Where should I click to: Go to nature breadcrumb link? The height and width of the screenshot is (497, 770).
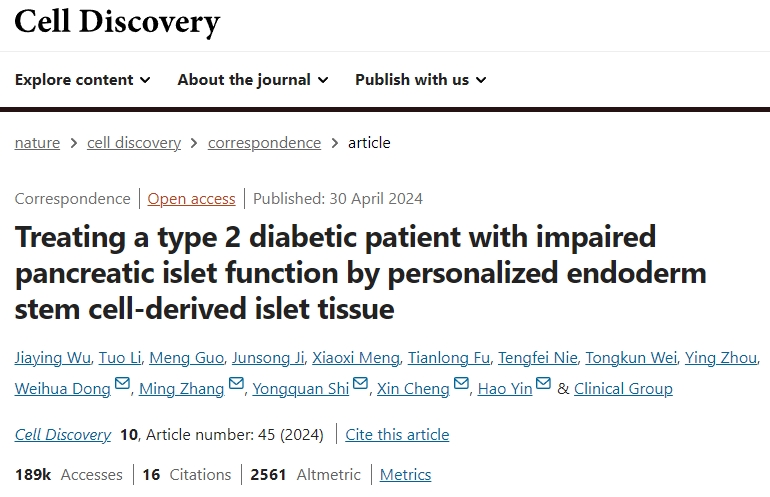(x=37, y=143)
